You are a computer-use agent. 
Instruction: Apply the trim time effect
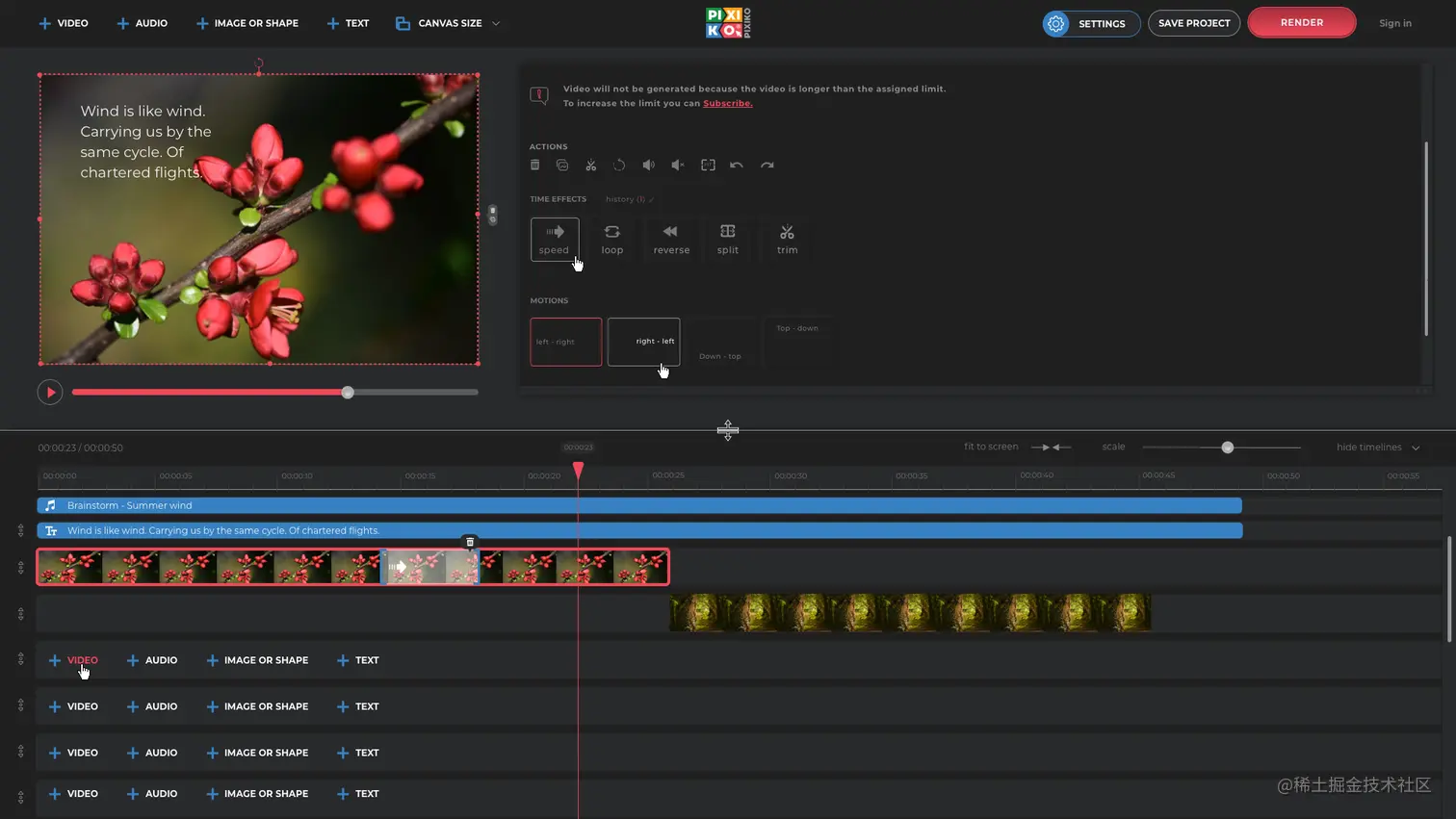(787, 239)
